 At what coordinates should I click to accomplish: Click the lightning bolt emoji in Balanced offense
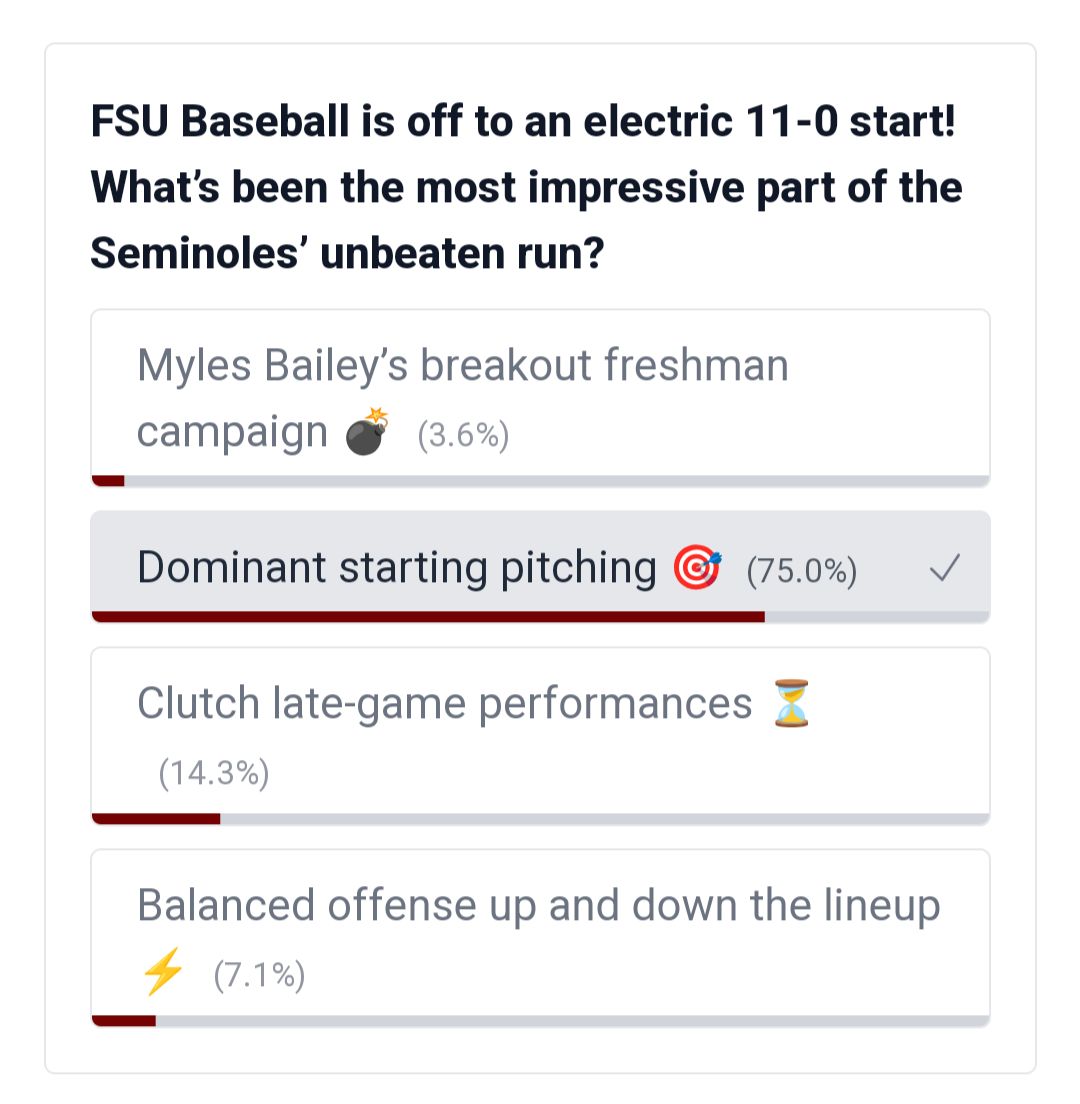pyautogui.click(x=163, y=972)
